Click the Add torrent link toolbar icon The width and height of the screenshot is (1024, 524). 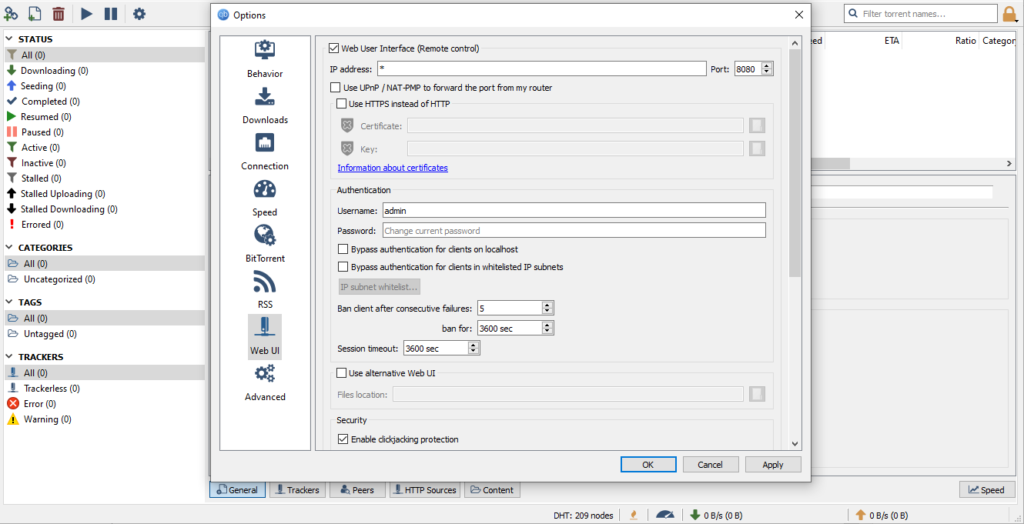pyautogui.click(x=11, y=13)
